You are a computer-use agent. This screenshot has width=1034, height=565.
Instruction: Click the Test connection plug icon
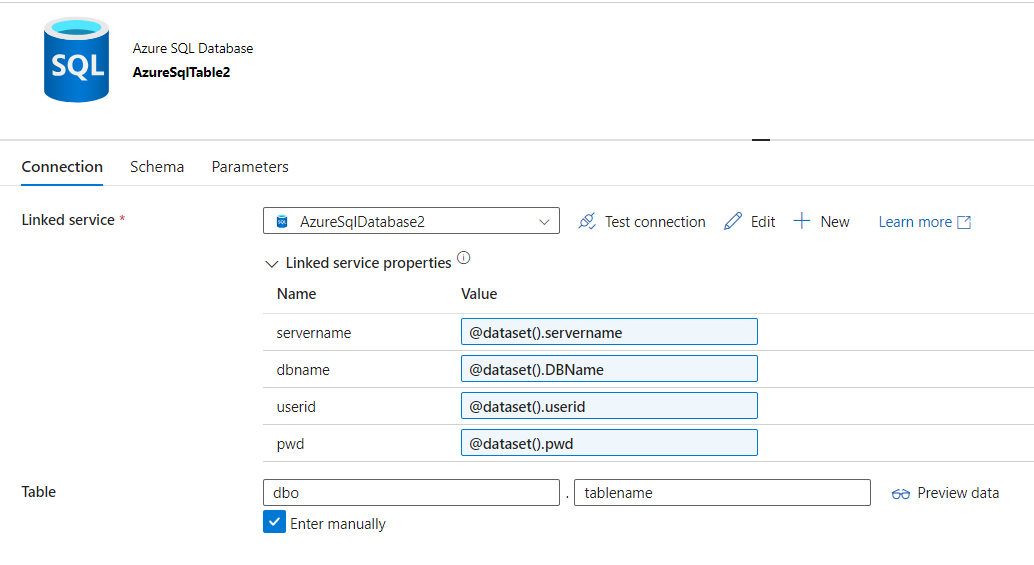[x=588, y=221]
